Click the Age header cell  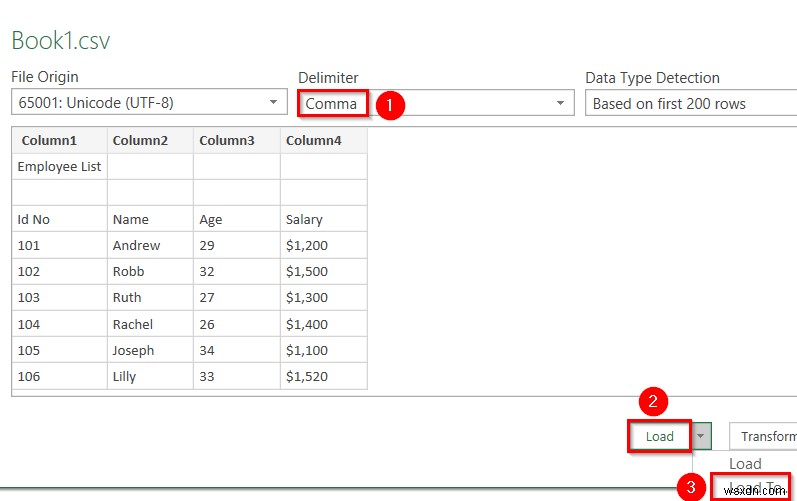click(x=237, y=219)
